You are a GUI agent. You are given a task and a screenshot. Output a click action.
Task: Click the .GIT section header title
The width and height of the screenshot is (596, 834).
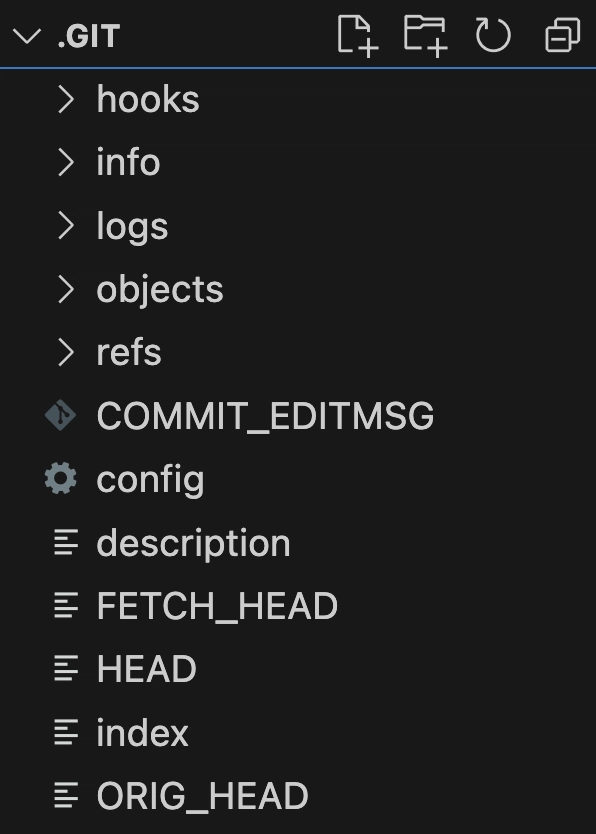pos(89,36)
